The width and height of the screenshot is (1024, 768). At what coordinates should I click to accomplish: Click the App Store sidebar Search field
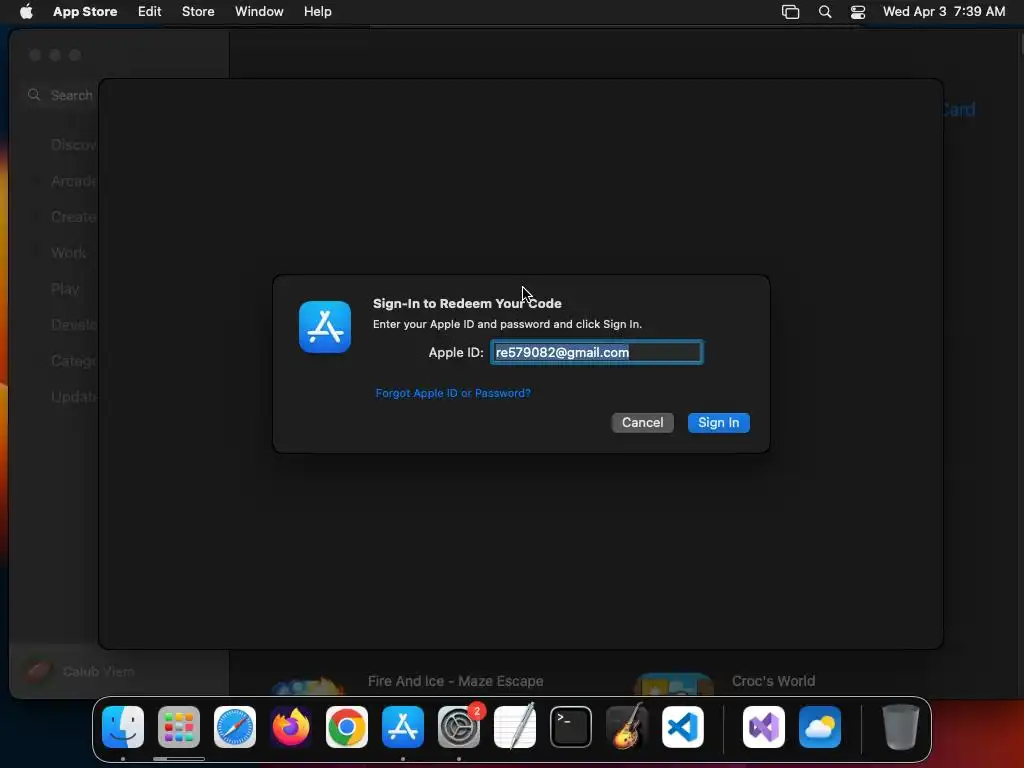(x=62, y=95)
